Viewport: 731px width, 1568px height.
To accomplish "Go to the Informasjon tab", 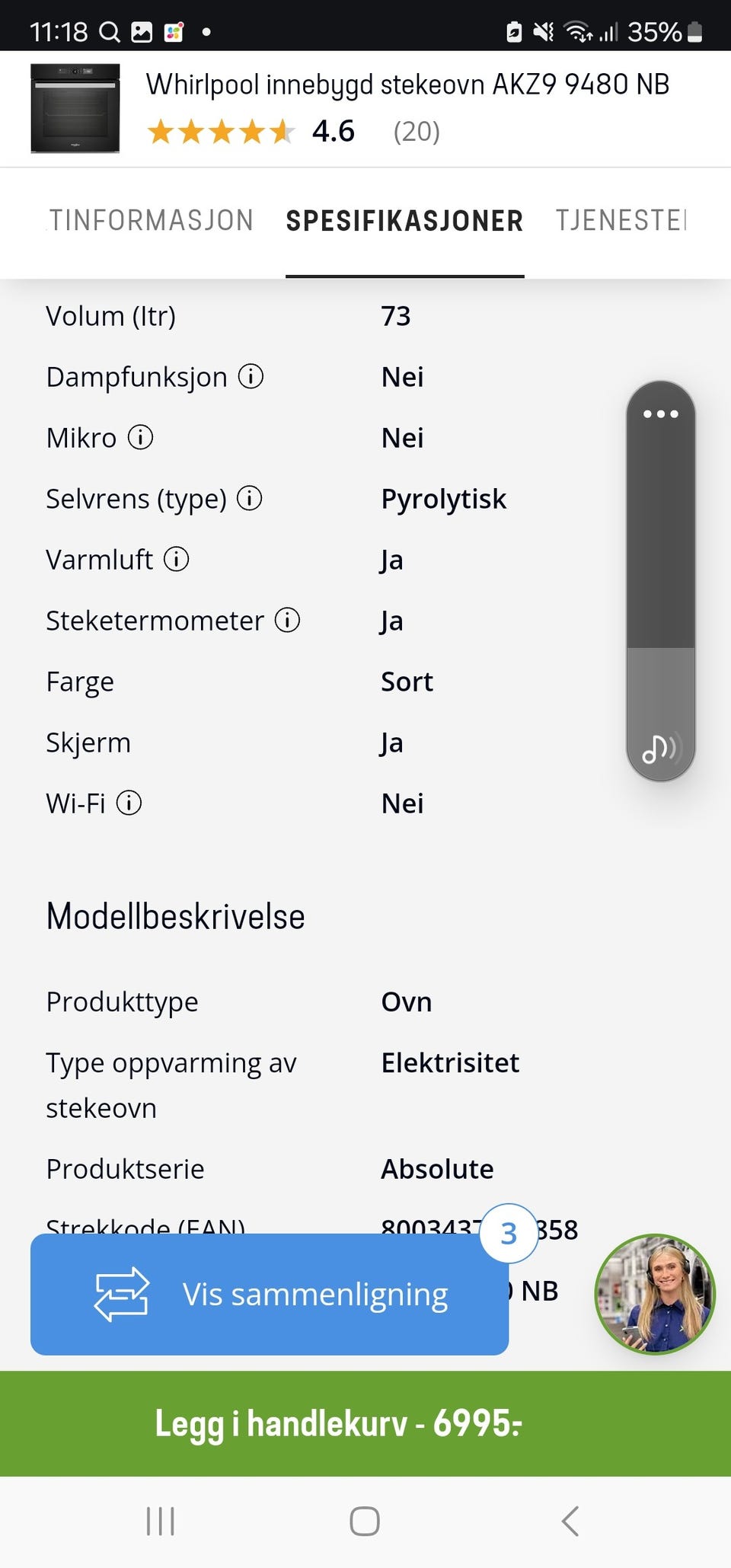I will (x=151, y=221).
